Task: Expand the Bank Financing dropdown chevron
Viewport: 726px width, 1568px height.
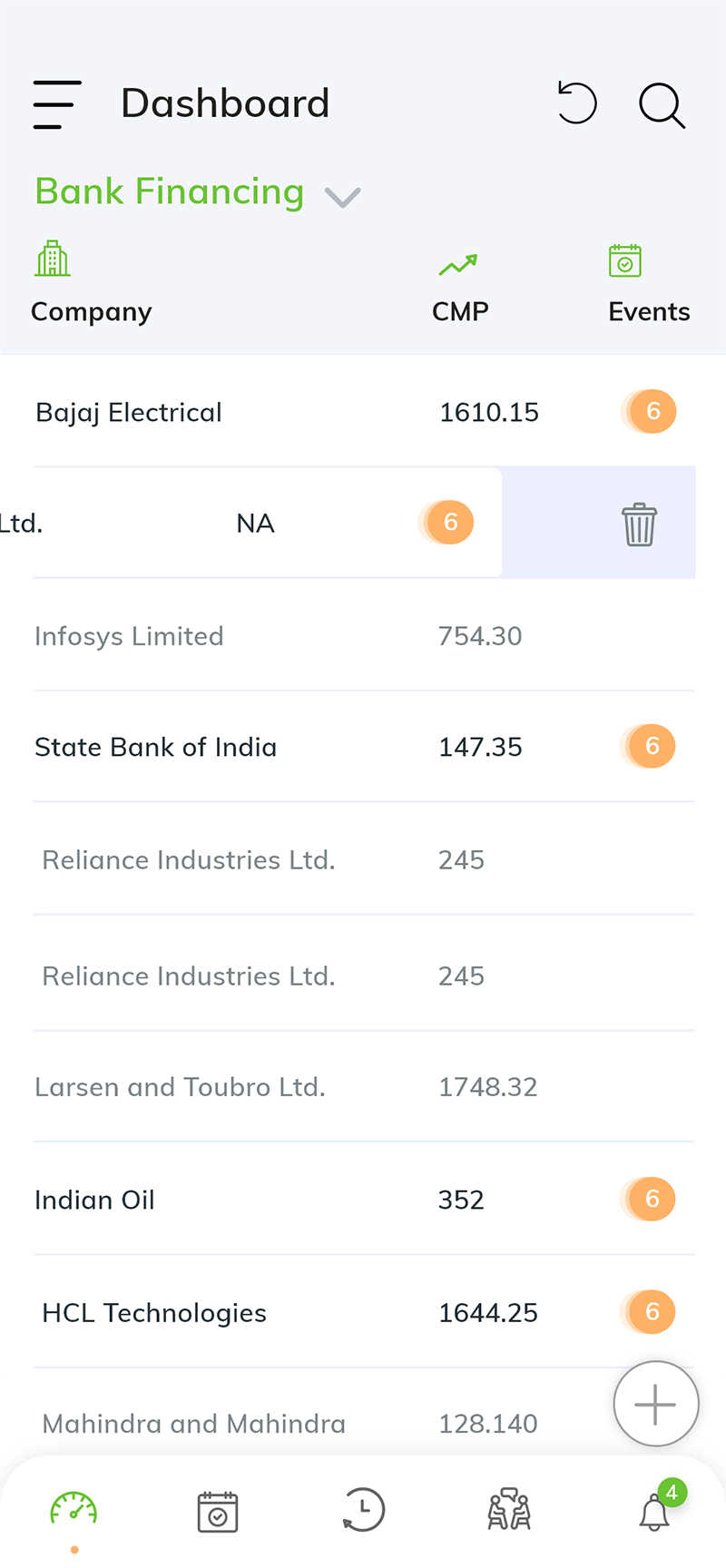Action: (x=343, y=196)
